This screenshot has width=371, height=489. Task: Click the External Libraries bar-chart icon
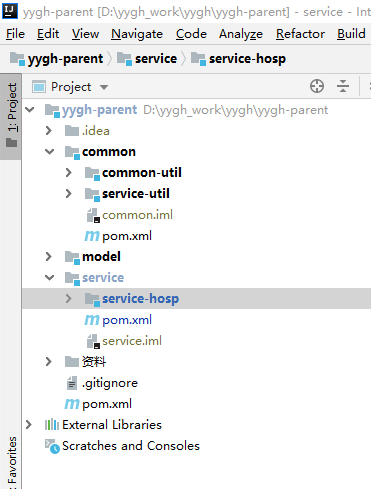(x=52, y=425)
